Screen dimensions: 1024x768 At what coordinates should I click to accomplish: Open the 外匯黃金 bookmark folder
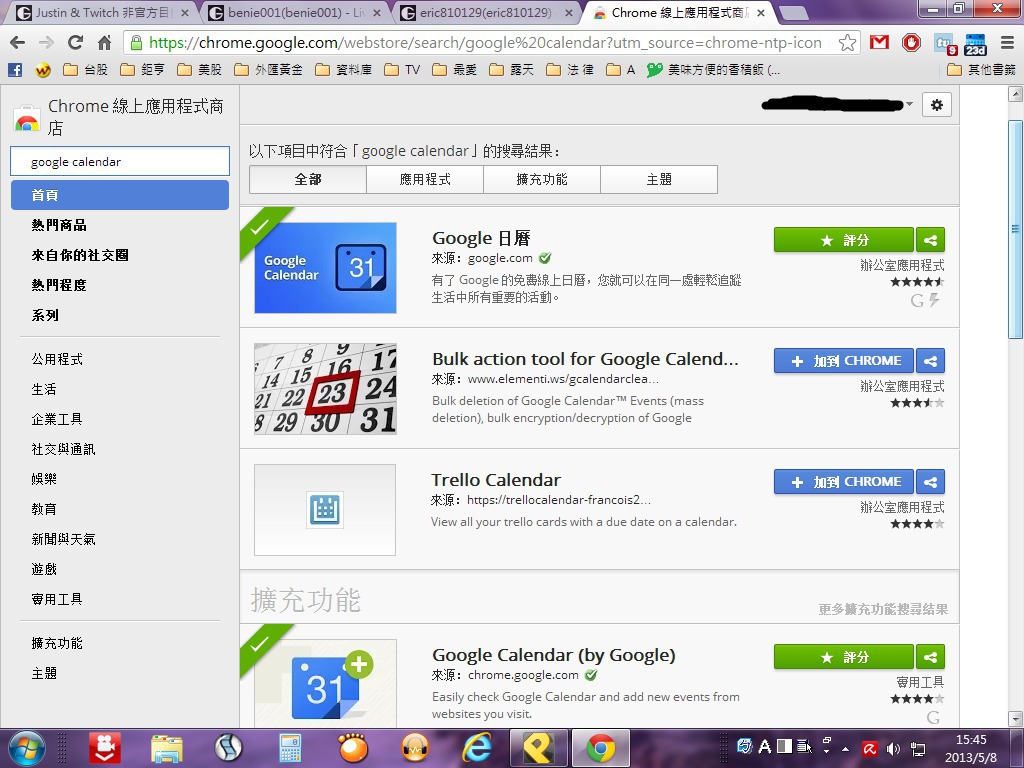(268, 70)
